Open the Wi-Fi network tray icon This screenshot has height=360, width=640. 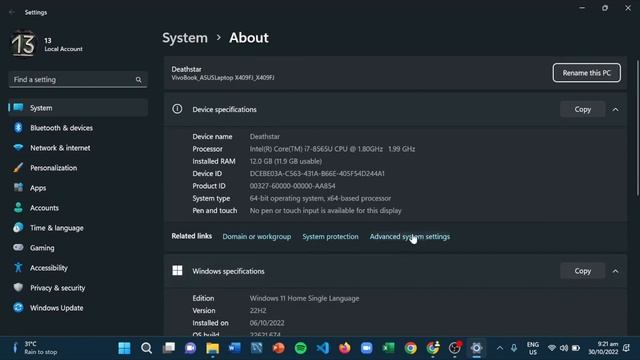(x=552, y=348)
